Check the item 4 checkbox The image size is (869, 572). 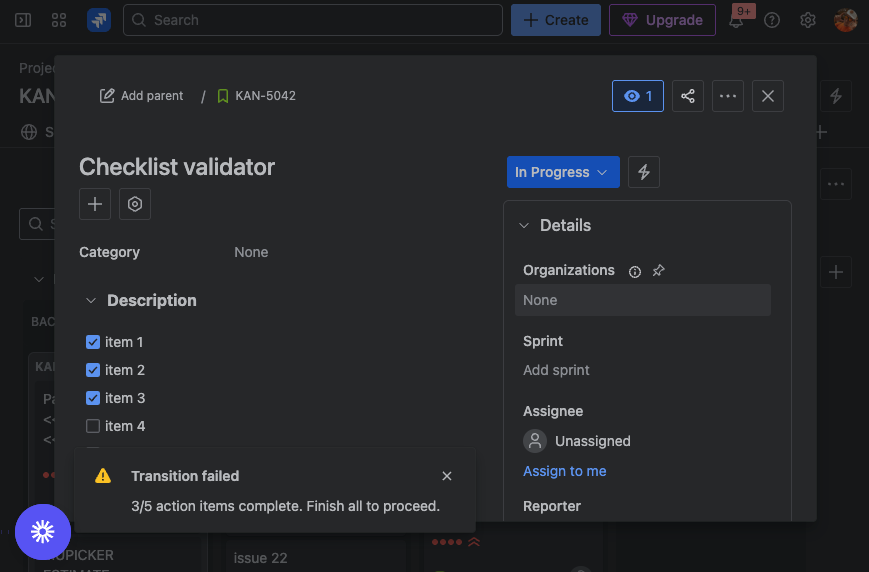(93, 426)
